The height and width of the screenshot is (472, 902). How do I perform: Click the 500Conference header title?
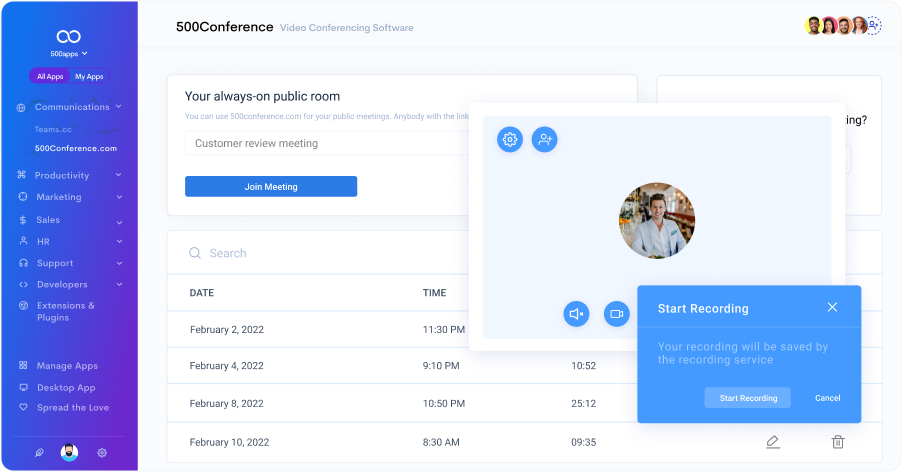[224, 27]
